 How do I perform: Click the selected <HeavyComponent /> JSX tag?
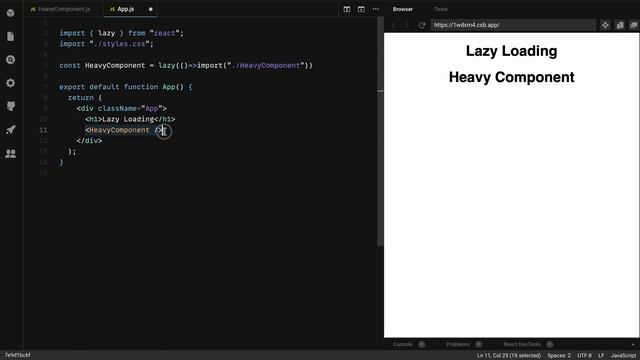click(124, 130)
